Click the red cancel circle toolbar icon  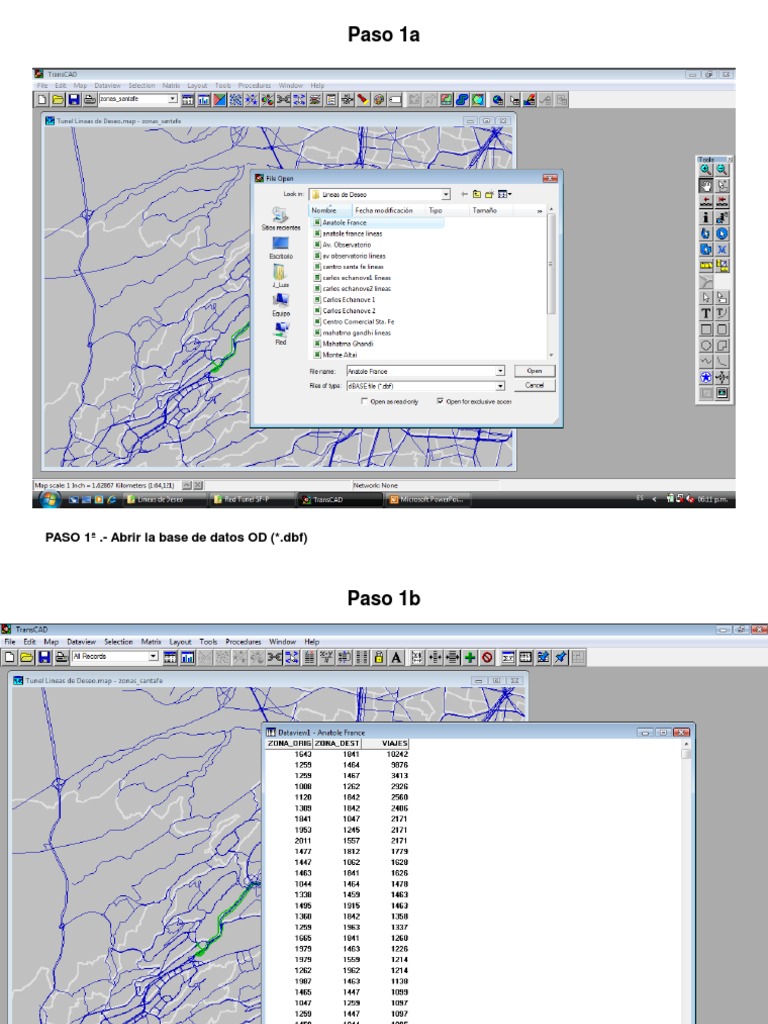tap(487, 658)
